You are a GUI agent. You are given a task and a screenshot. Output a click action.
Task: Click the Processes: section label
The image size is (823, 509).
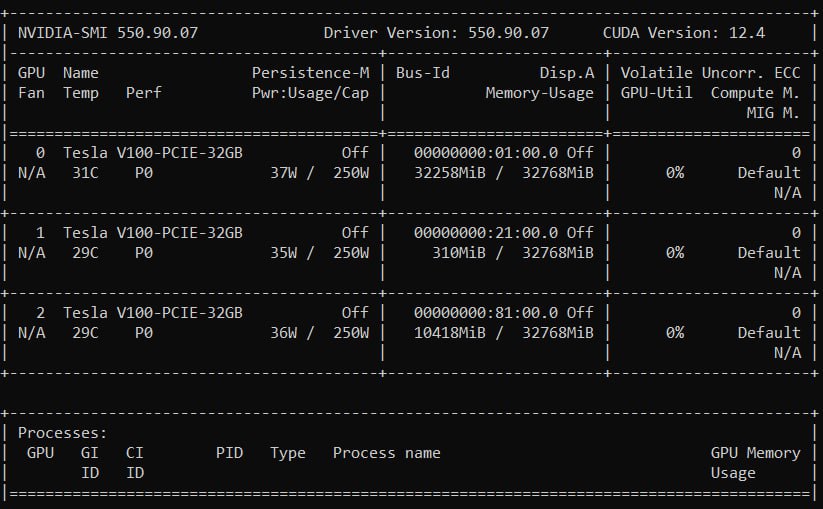(62, 432)
